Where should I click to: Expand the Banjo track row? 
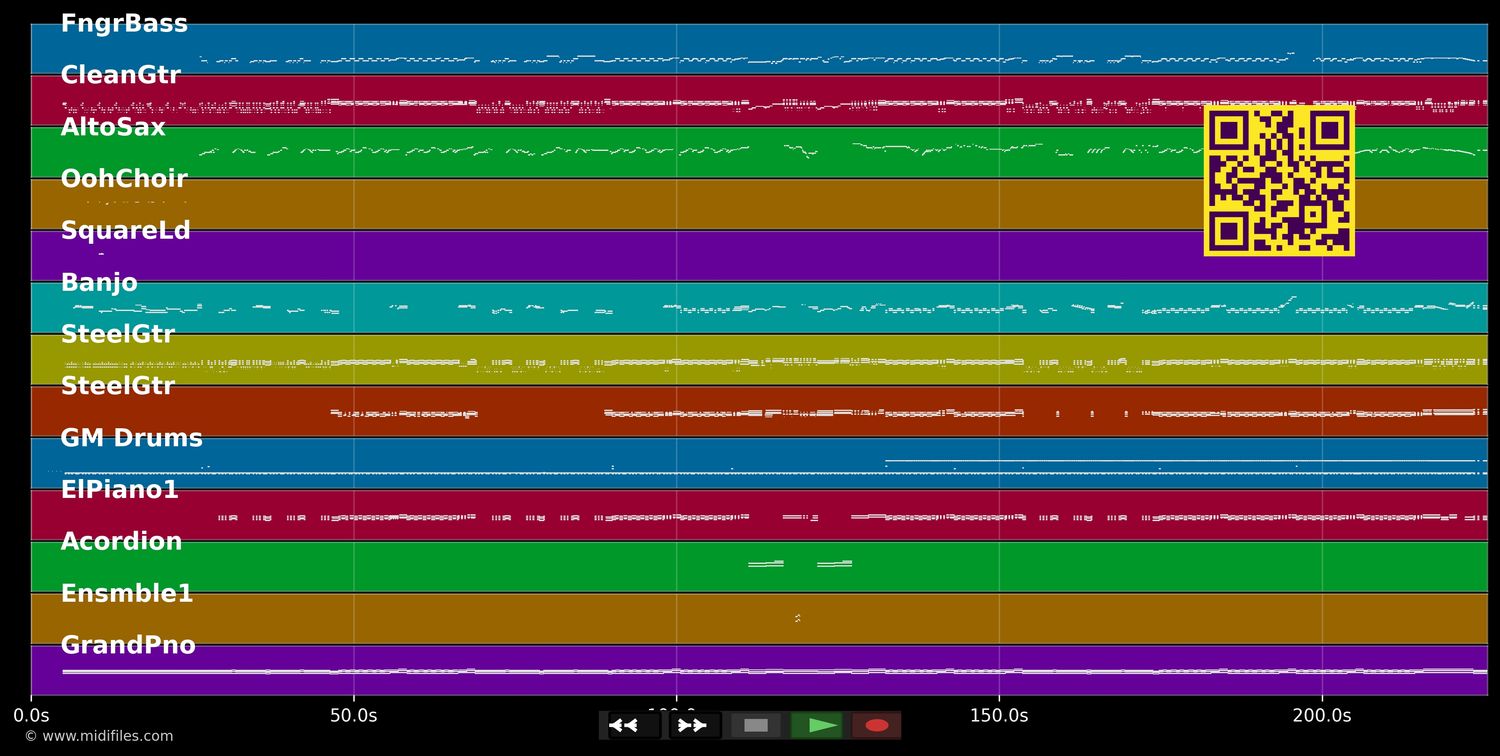tap(99, 282)
